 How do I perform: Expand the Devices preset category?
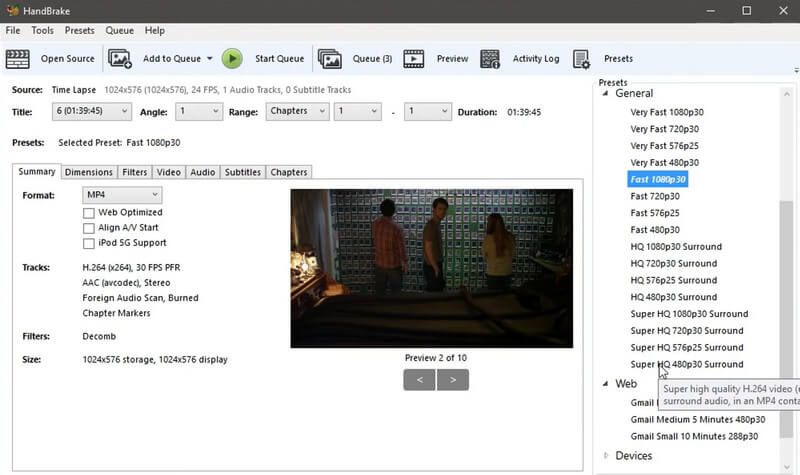[605, 456]
